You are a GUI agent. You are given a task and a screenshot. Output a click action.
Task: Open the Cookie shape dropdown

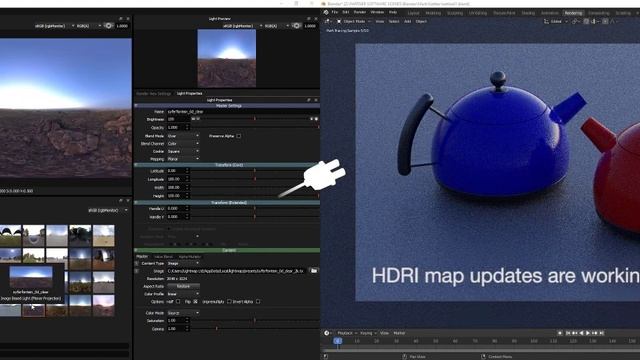[183, 151]
